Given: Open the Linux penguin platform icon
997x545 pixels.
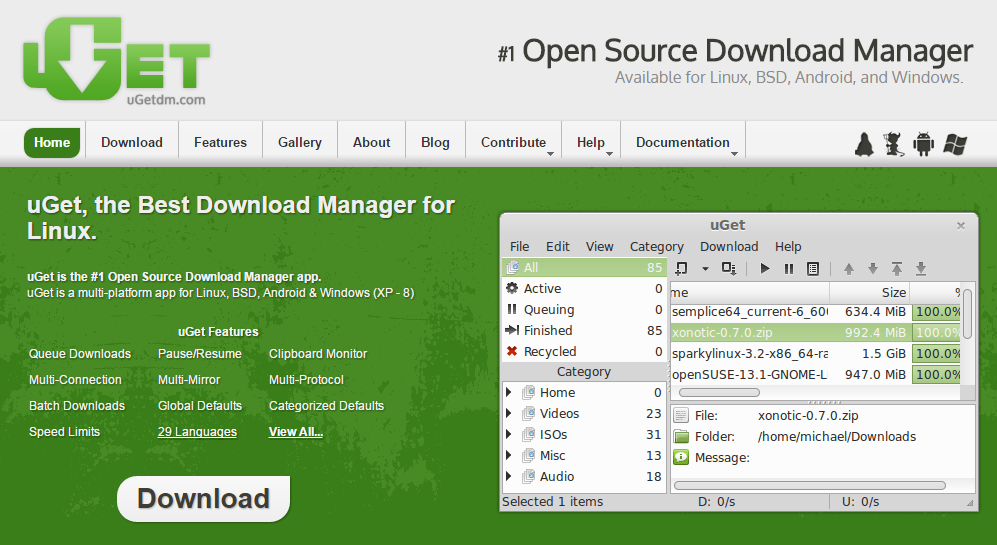Looking at the screenshot, I should (863, 144).
